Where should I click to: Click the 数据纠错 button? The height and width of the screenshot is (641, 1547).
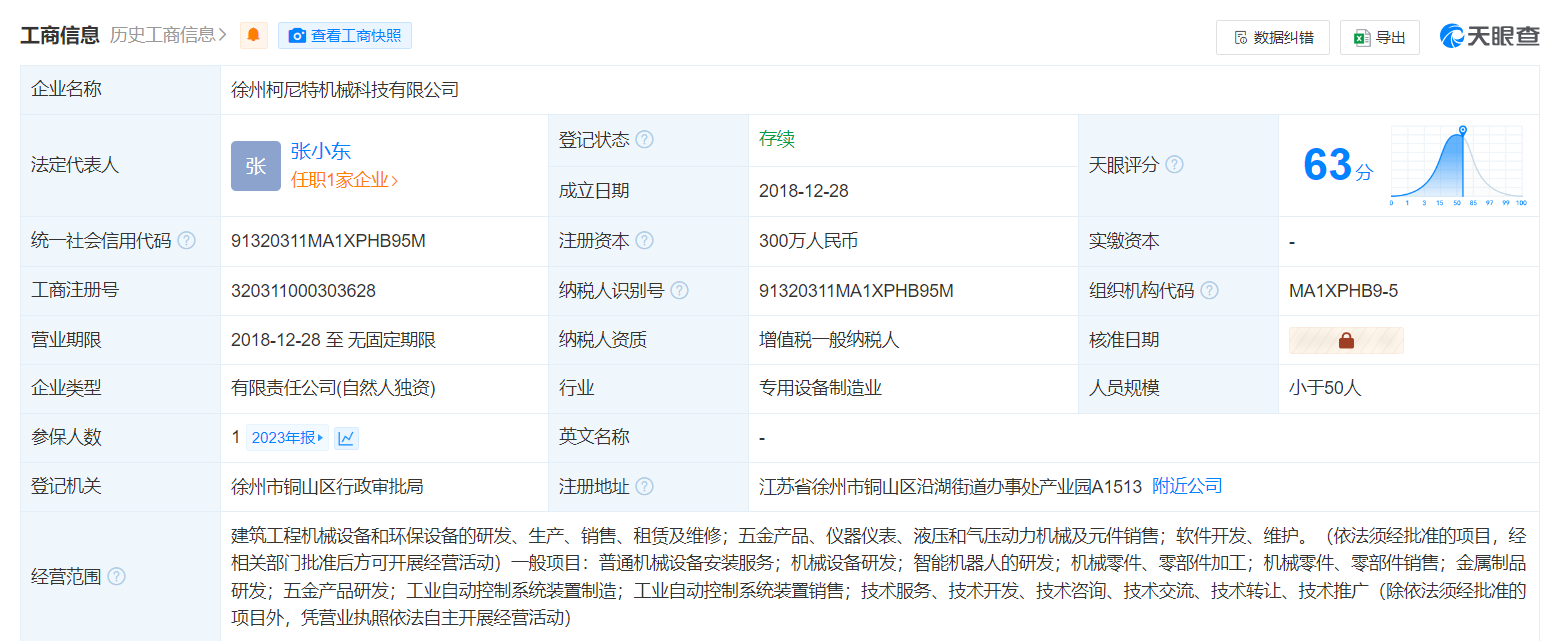pyautogui.click(x=1273, y=37)
